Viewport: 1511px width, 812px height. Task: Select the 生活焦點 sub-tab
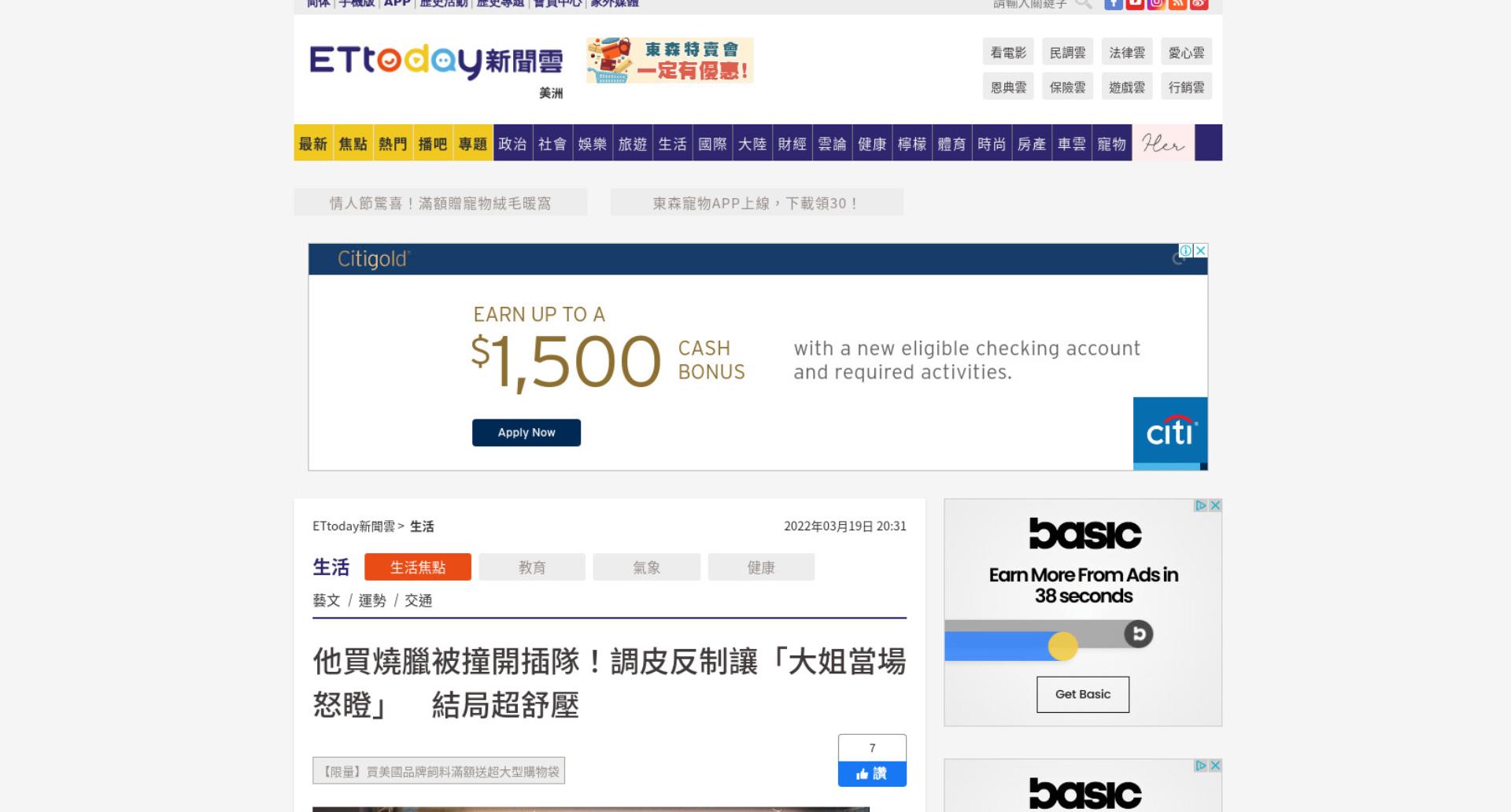[418, 567]
